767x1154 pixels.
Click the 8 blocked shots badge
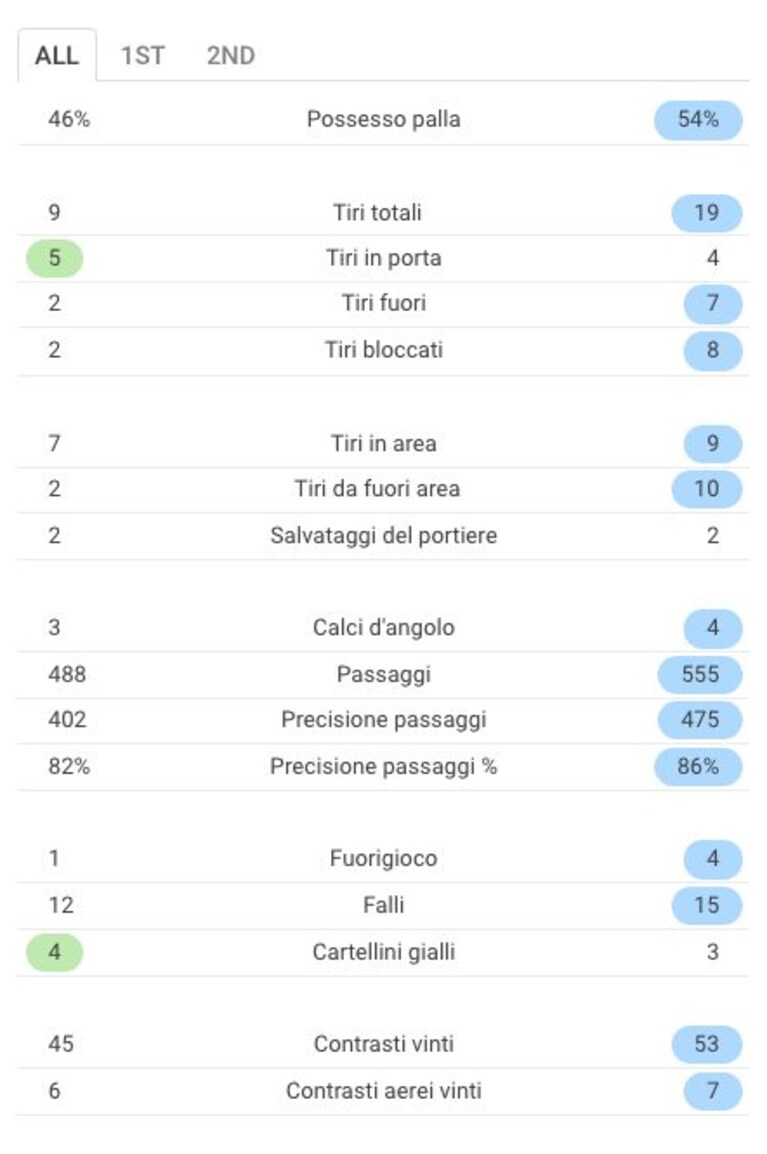point(713,350)
